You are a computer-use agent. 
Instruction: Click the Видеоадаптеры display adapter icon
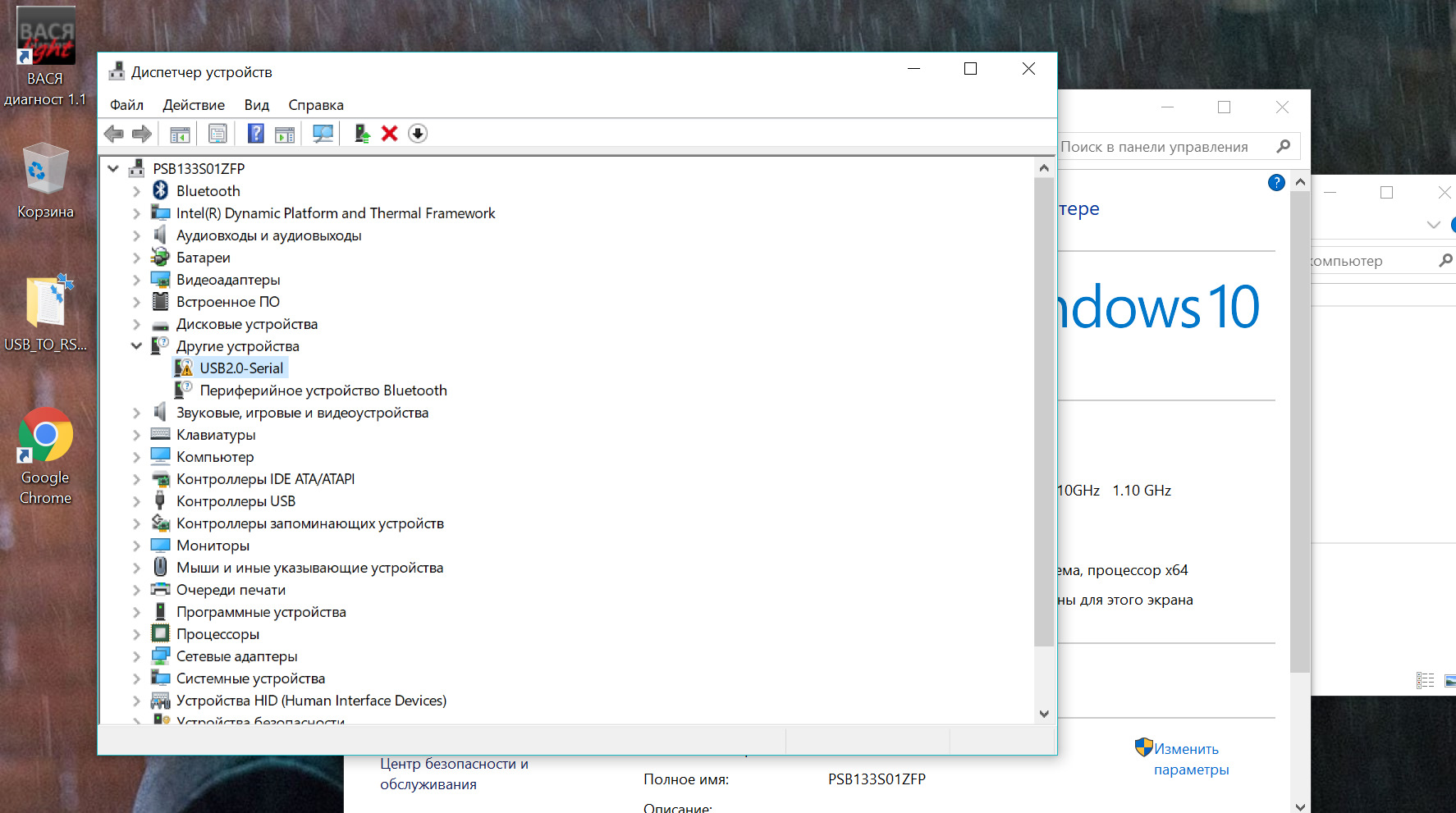161,280
